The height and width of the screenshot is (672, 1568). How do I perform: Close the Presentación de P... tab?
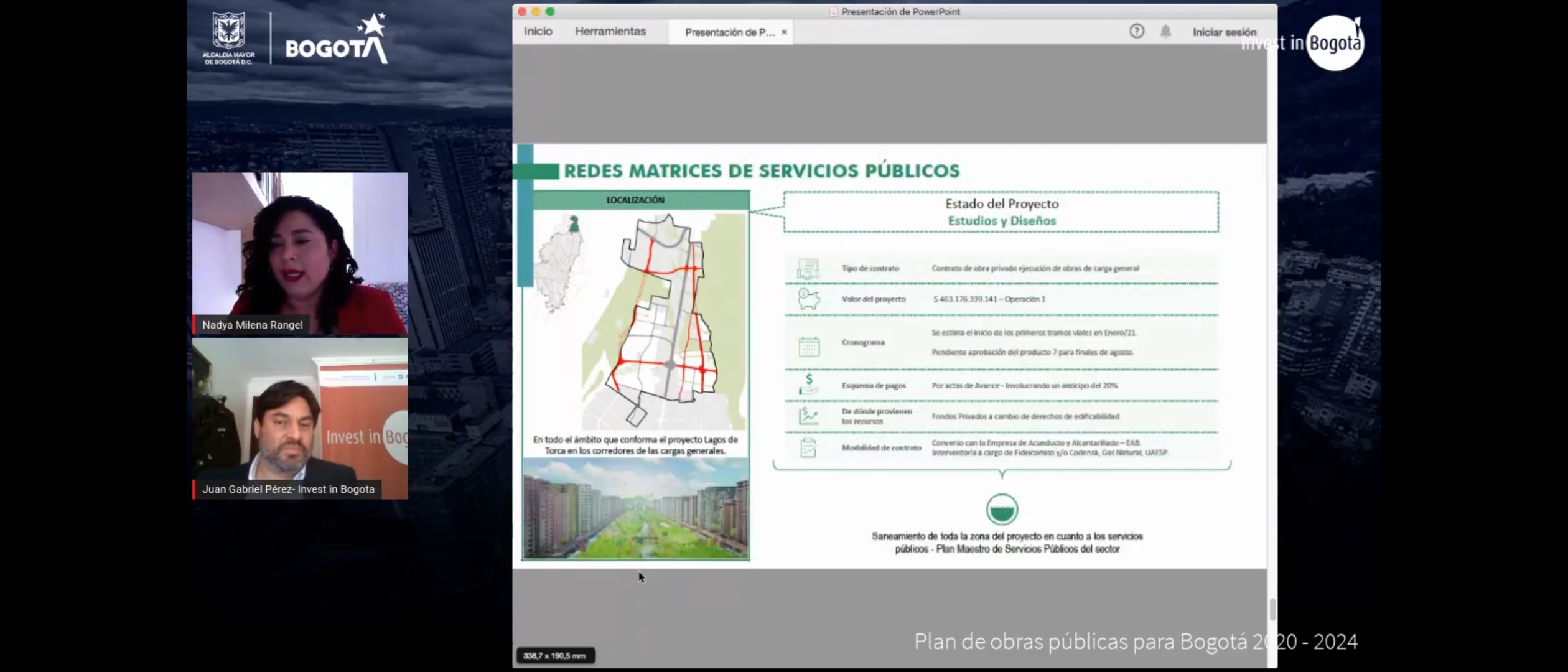[784, 32]
